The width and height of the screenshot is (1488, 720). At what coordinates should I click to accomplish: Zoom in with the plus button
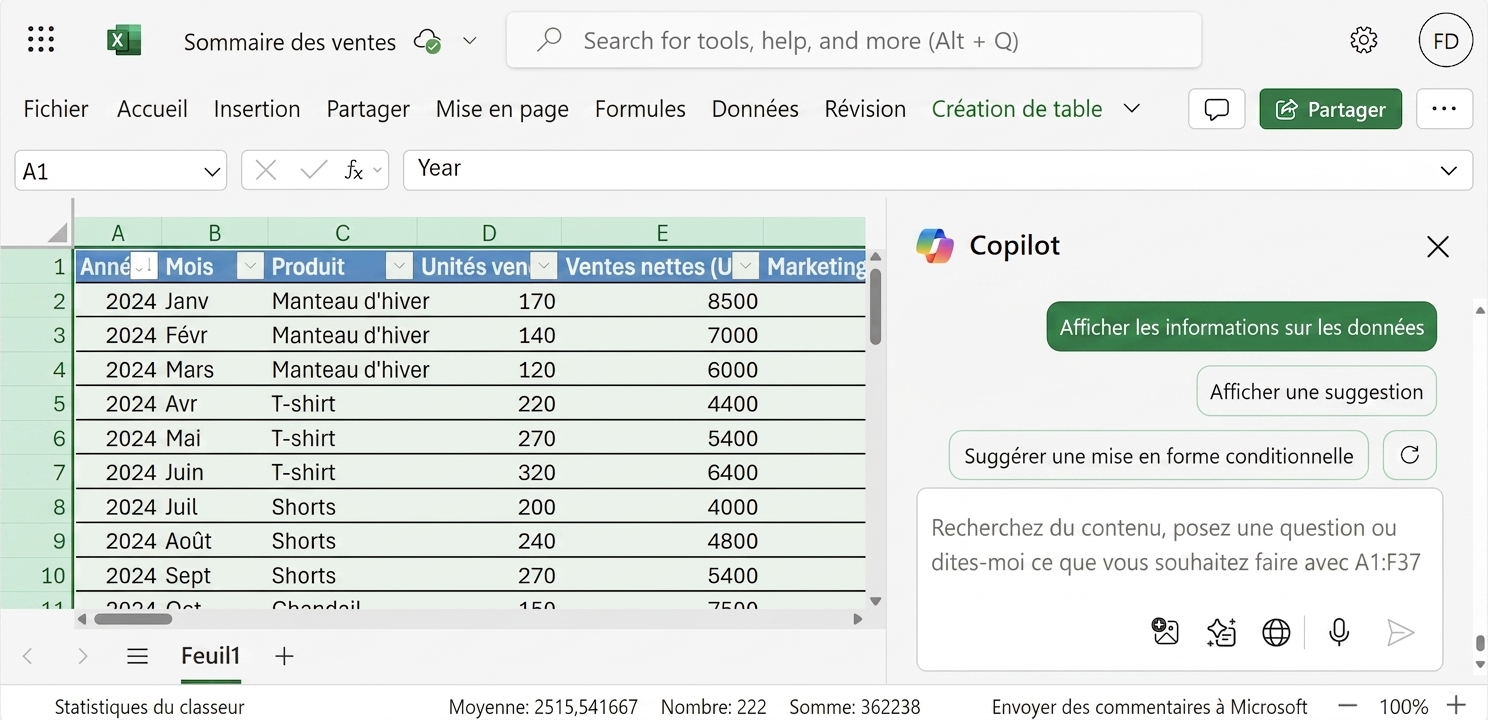[x=1457, y=706]
